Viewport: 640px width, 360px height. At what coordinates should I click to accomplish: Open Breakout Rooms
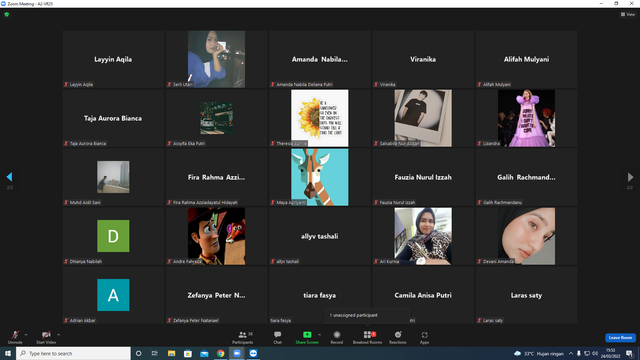point(367,337)
